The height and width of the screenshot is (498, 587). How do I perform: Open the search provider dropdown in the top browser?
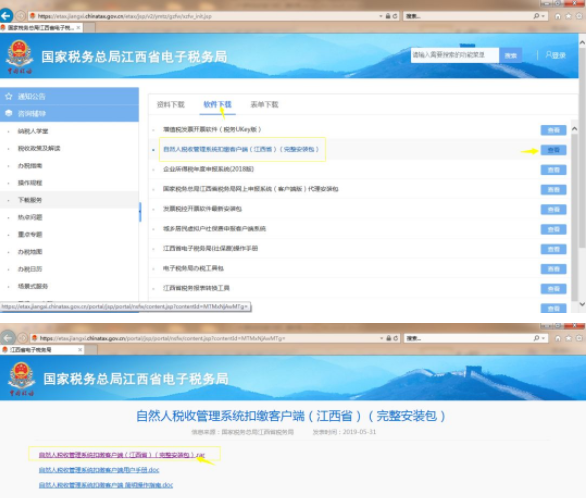543,16
